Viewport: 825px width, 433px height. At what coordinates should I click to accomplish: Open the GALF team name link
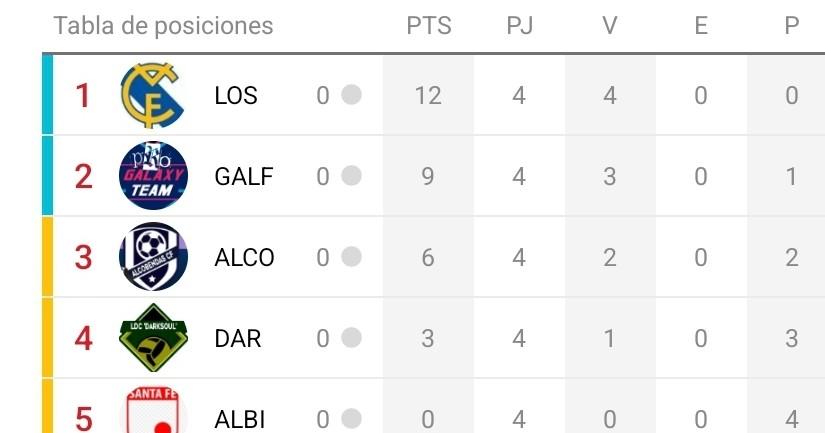click(244, 177)
